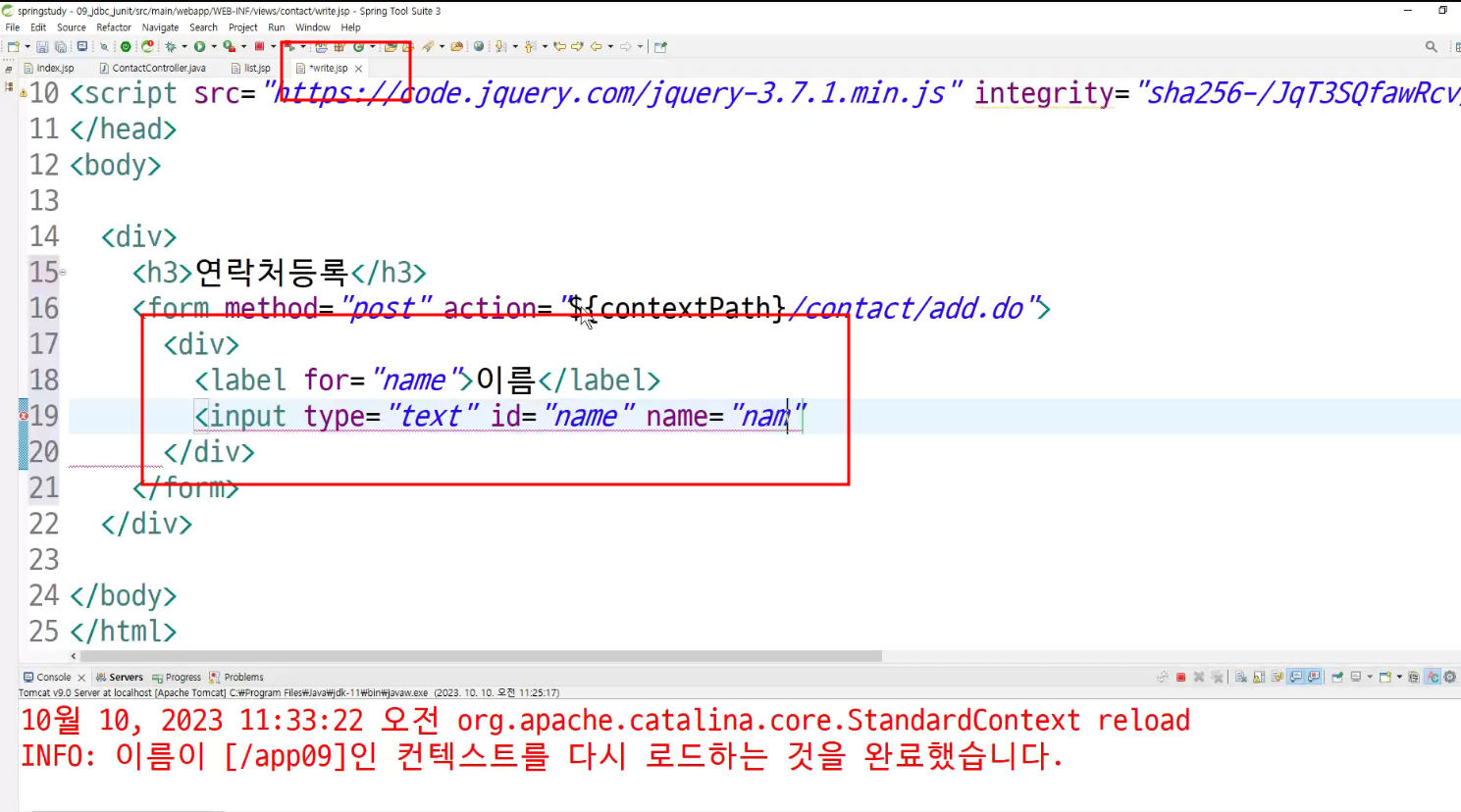Click the Open Console icon
This screenshot has width=1461, height=812.
(x=1385, y=677)
